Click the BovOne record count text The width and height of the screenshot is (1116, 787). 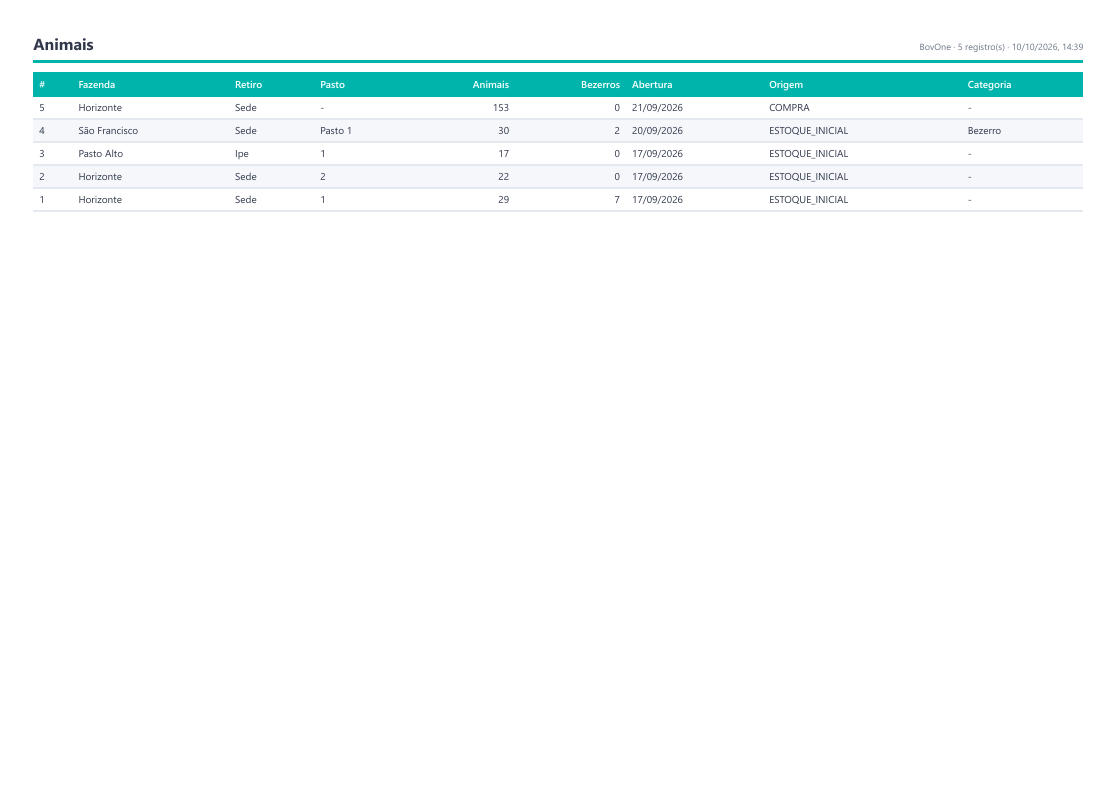click(x=1001, y=47)
